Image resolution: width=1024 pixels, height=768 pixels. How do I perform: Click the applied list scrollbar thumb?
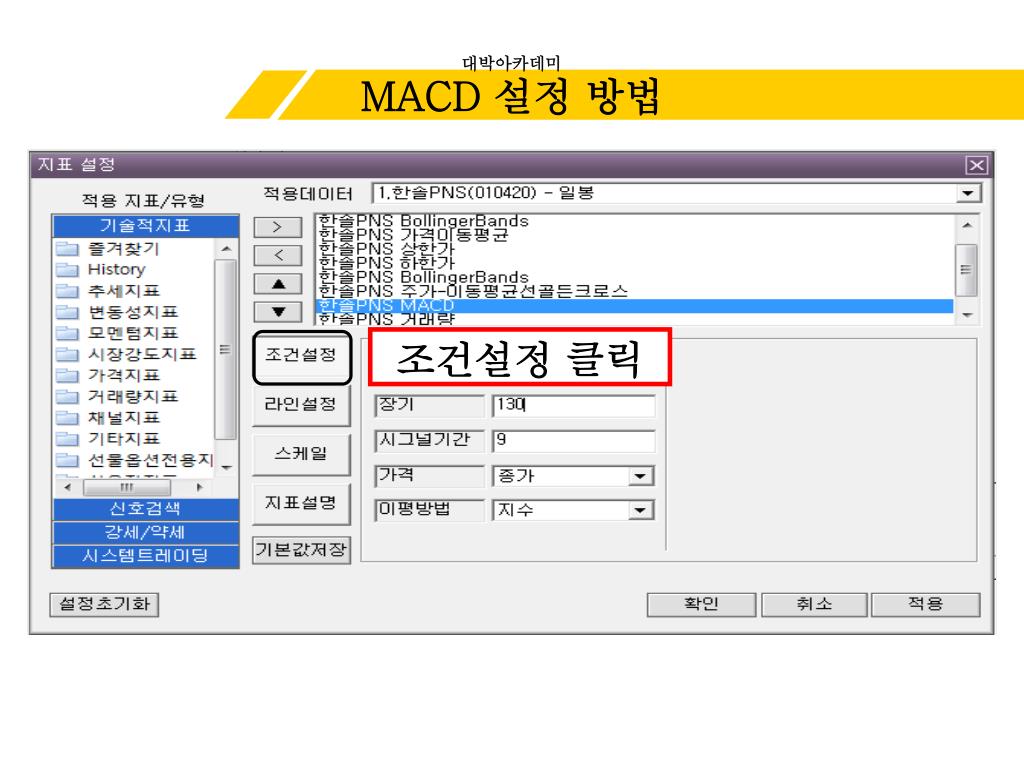point(967,270)
